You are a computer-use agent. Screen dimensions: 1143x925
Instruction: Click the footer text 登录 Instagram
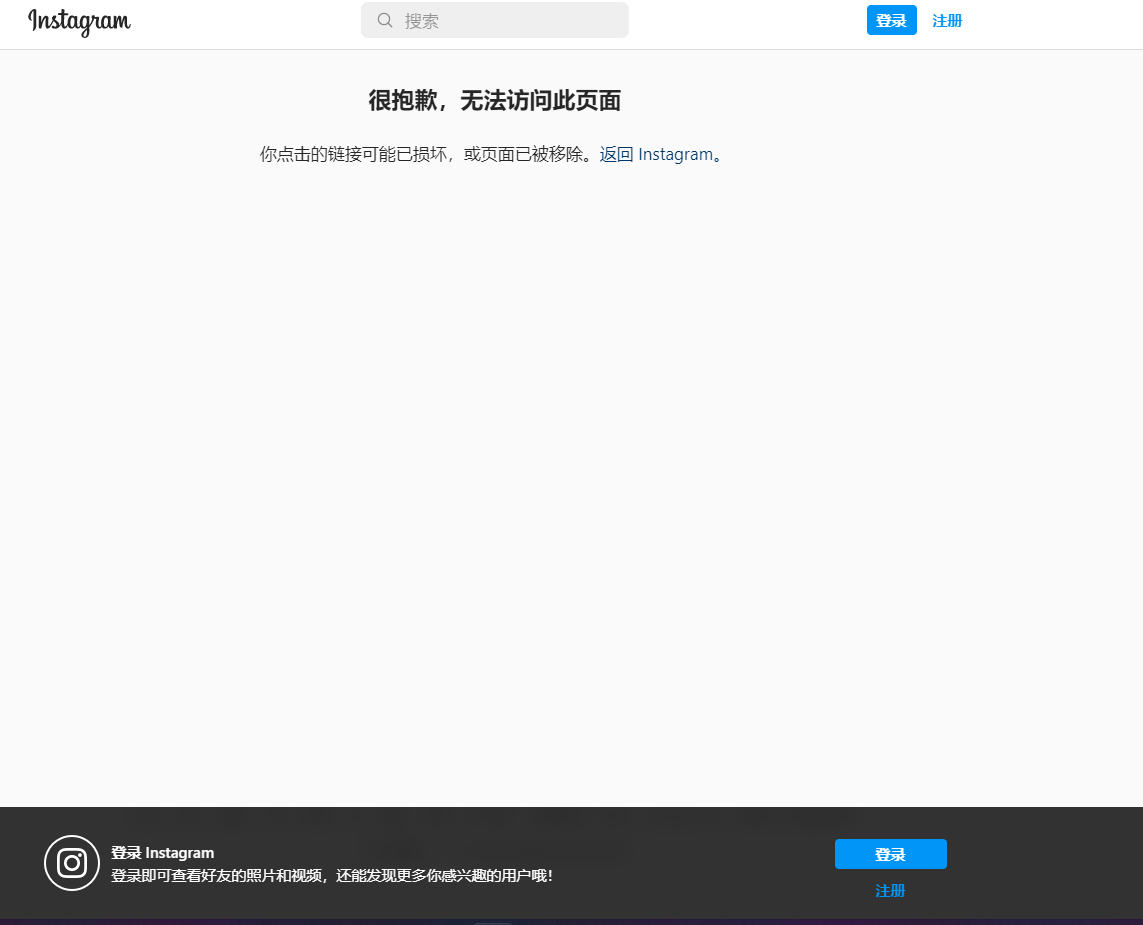(162, 852)
